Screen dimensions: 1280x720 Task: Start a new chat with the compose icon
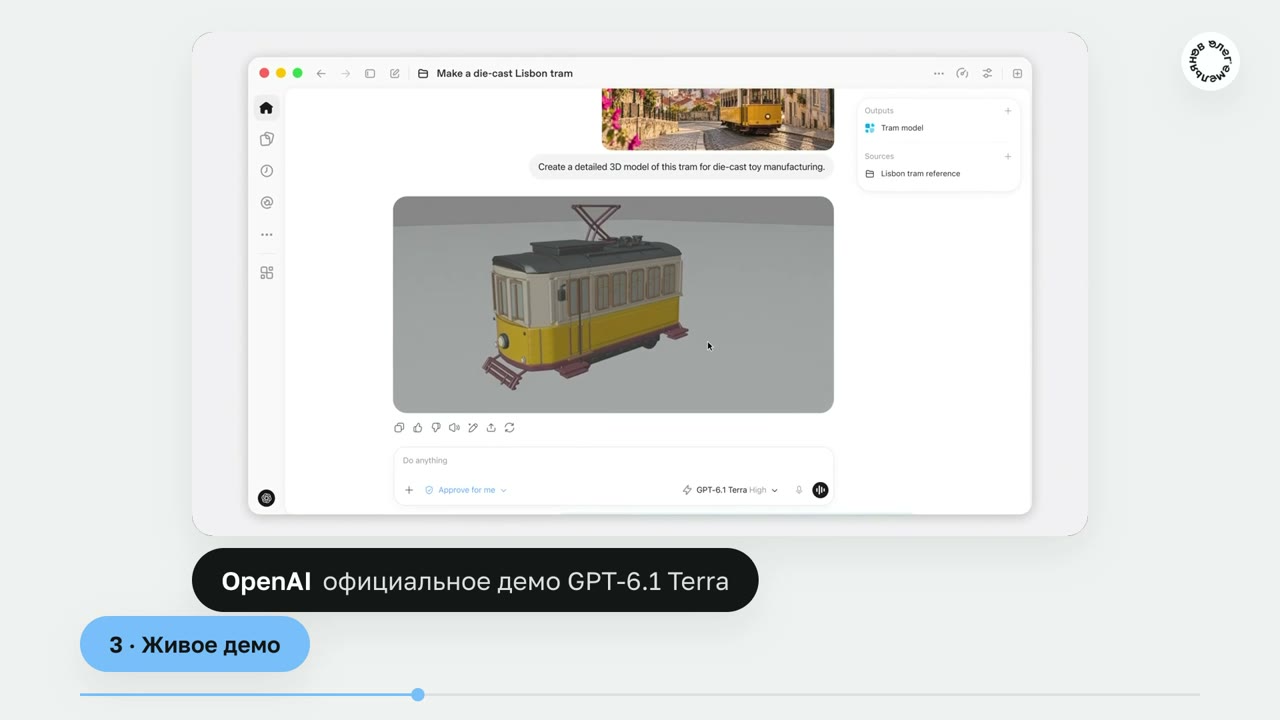[395, 73]
